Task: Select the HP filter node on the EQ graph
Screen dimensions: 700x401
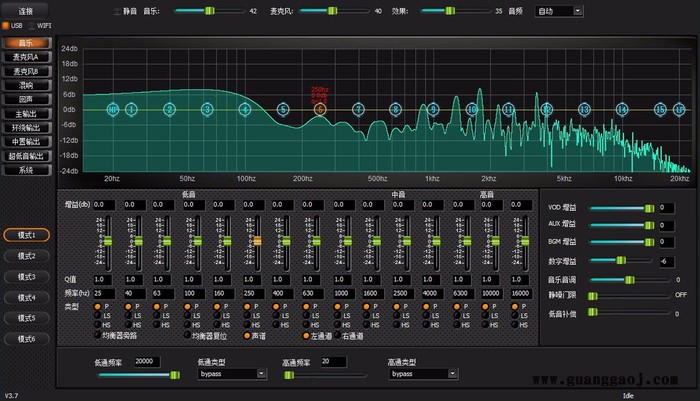Action: [113, 109]
